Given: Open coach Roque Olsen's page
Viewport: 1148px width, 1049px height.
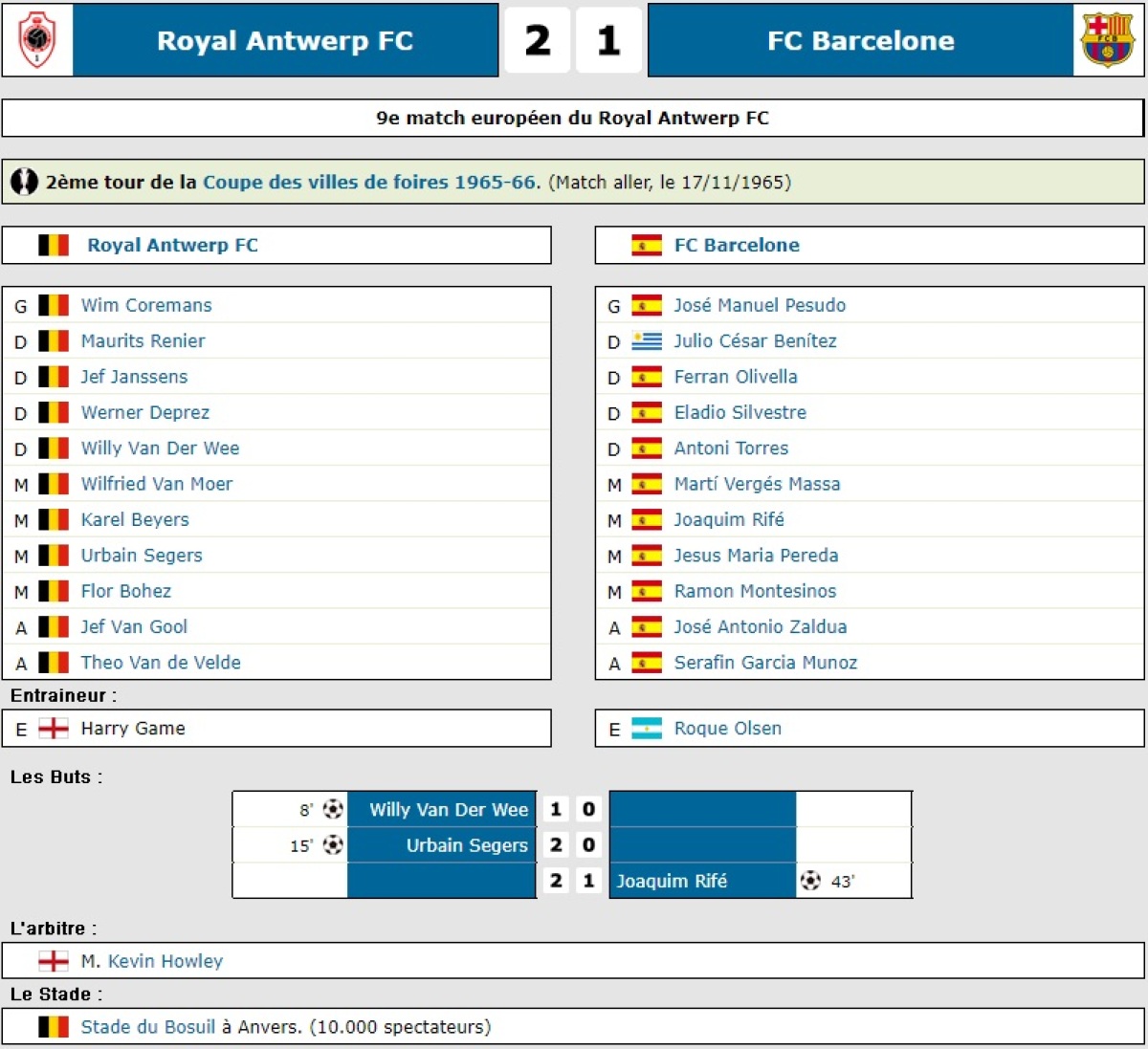Looking at the screenshot, I should pos(728,729).
